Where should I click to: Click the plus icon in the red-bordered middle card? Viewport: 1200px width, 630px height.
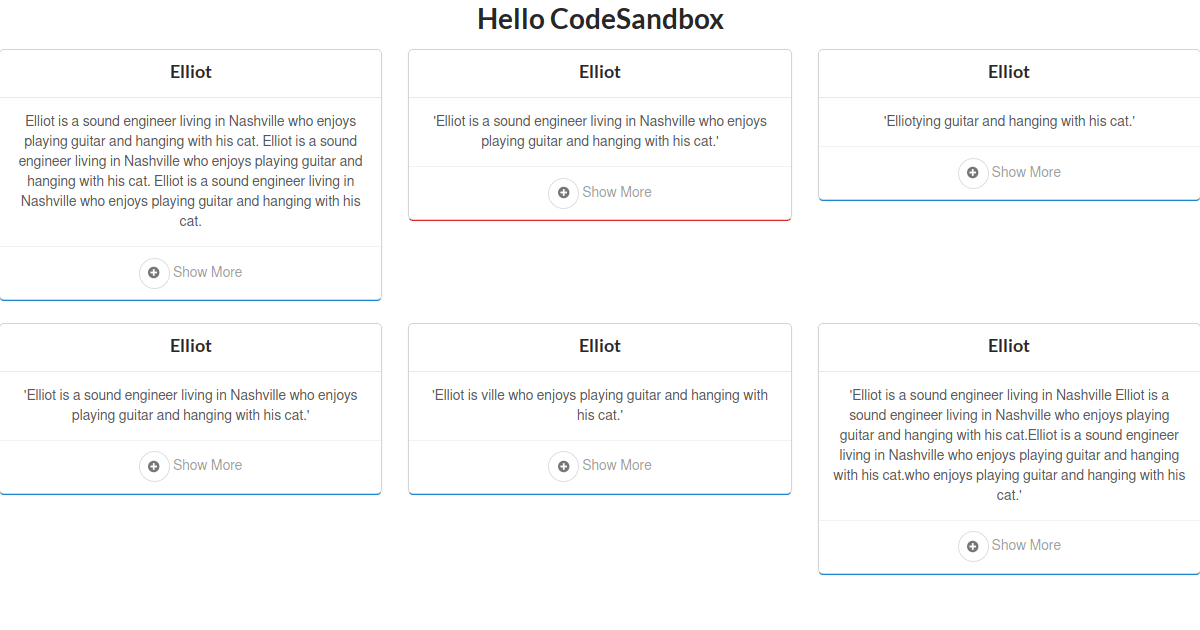point(563,193)
